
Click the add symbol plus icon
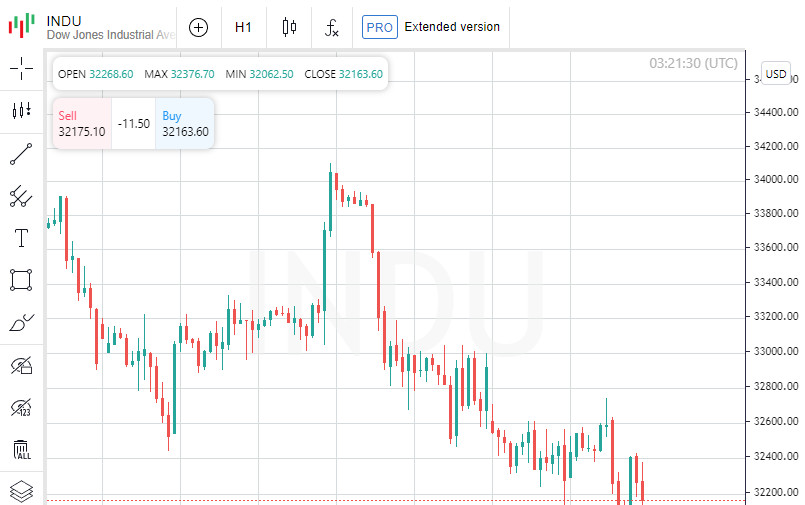pyautogui.click(x=198, y=27)
